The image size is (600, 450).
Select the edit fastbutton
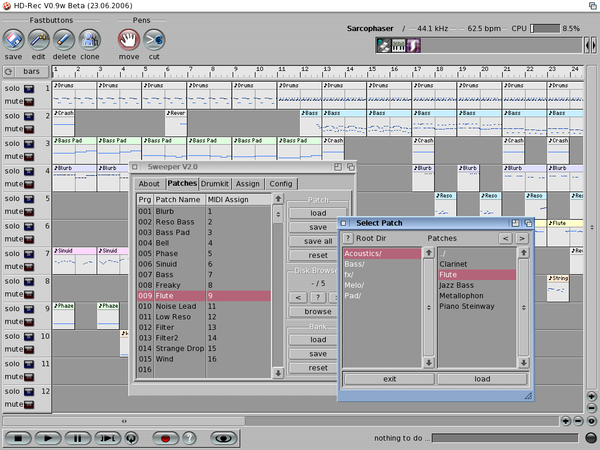[x=39, y=39]
